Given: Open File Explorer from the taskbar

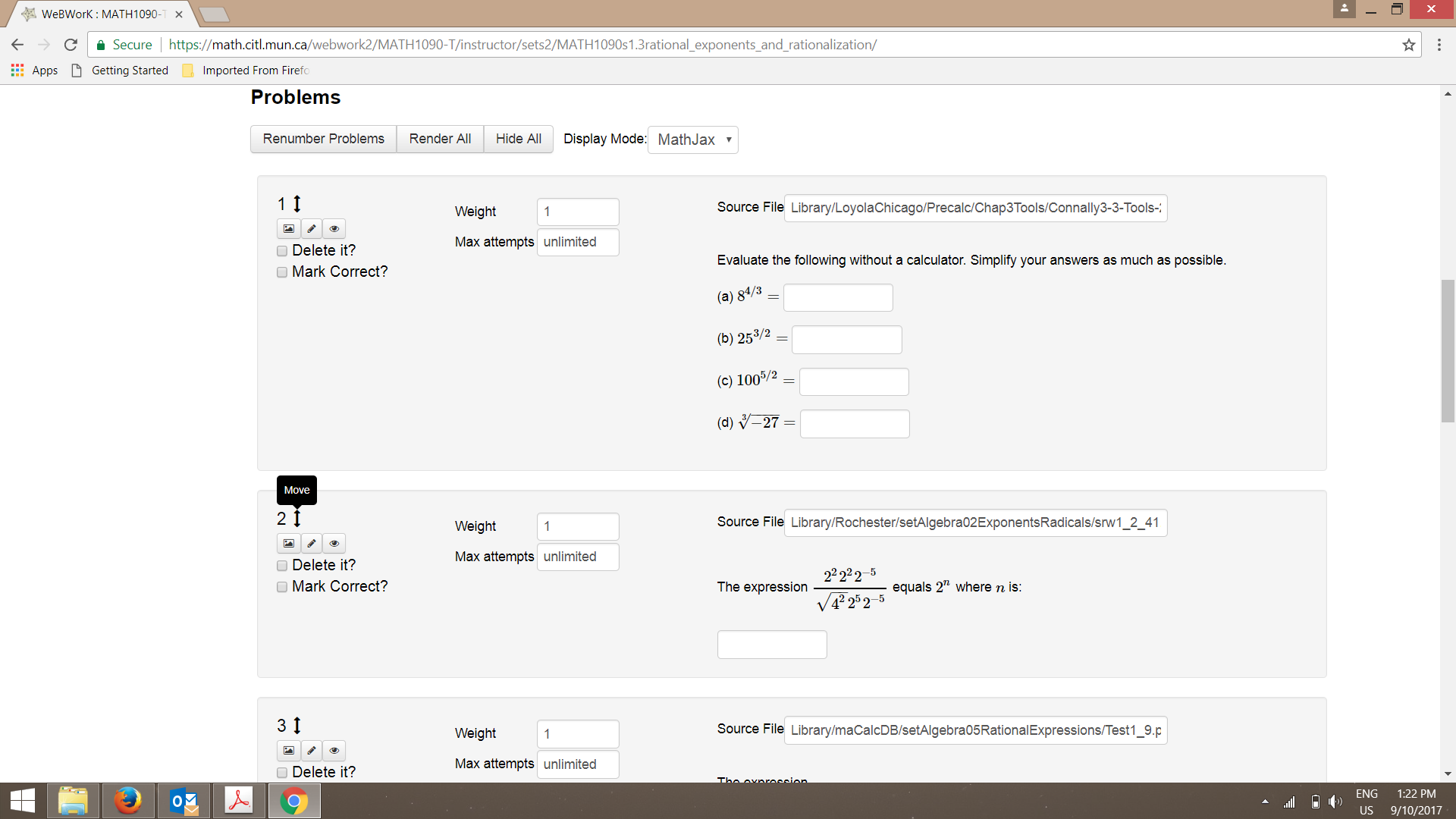Looking at the screenshot, I should click(73, 801).
